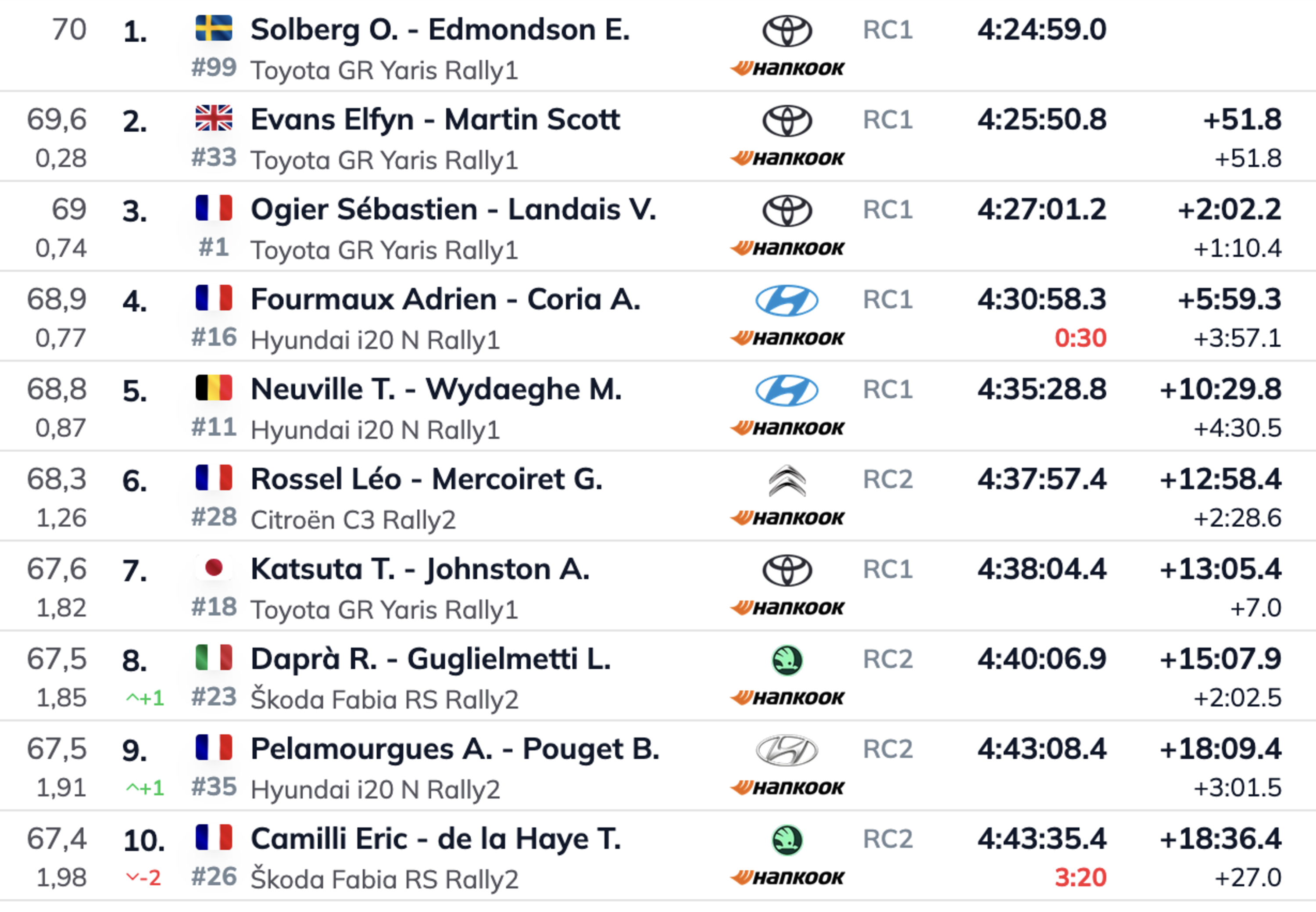
Task: Open Neuville T. - Wydaeghe M. crew entry
Action: tap(436, 389)
